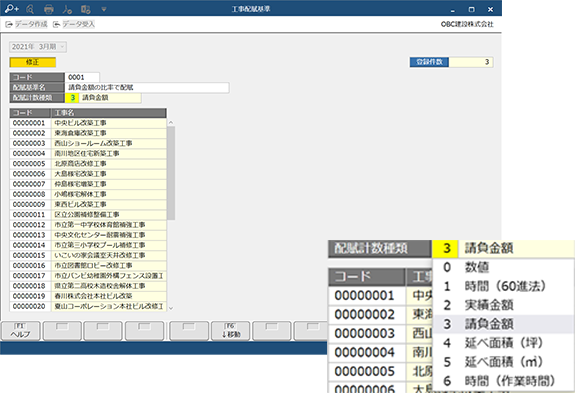Click the branch-check icon in the title bar

point(67,9)
